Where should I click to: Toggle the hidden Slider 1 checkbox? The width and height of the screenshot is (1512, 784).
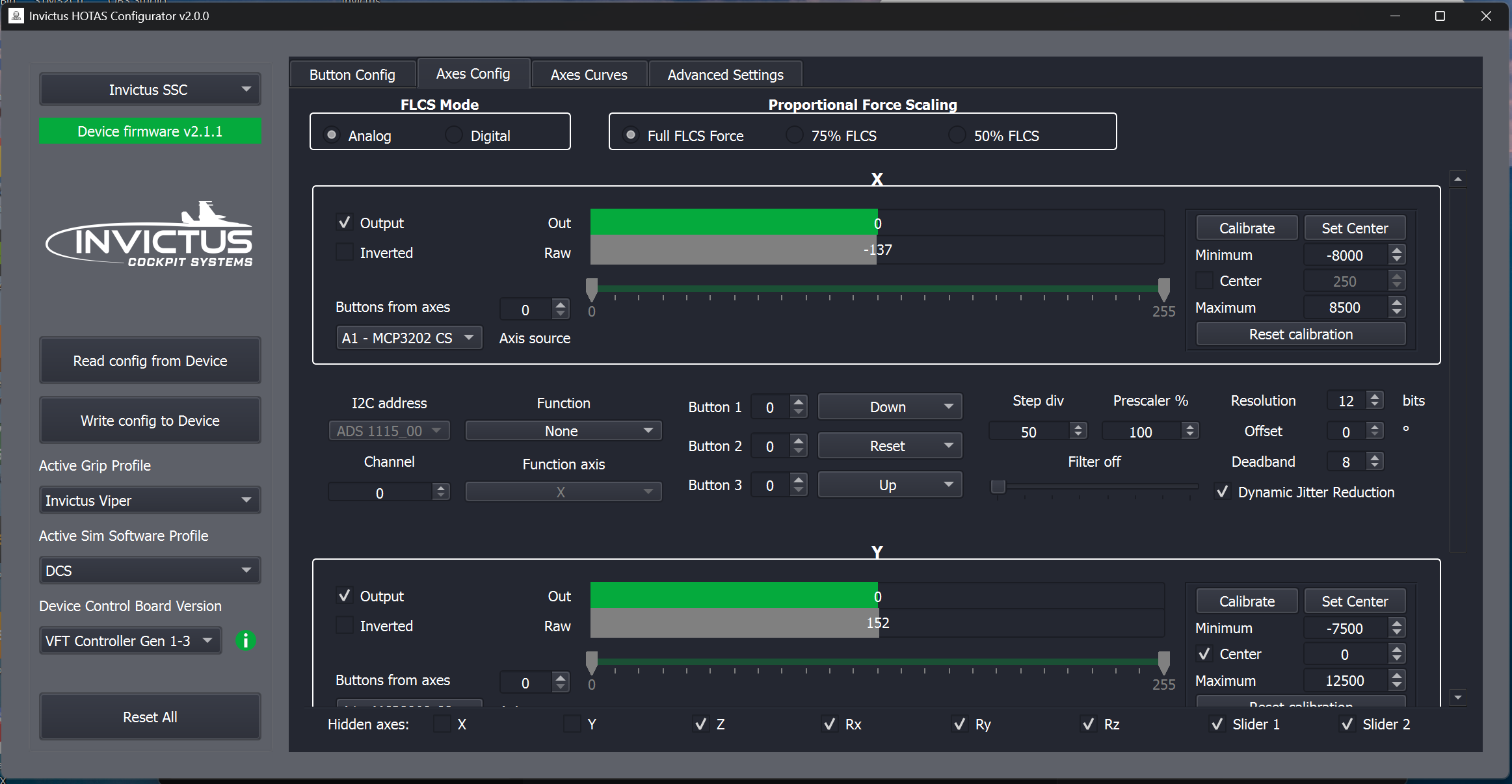1217,724
